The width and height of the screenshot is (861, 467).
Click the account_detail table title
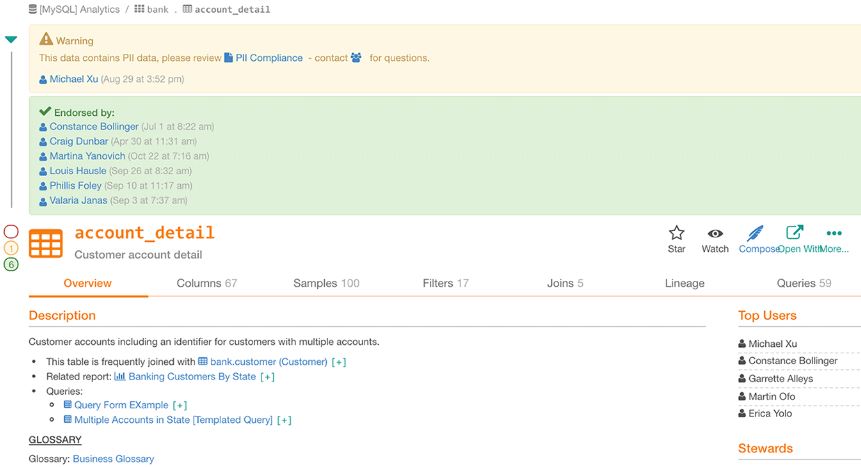144,233
